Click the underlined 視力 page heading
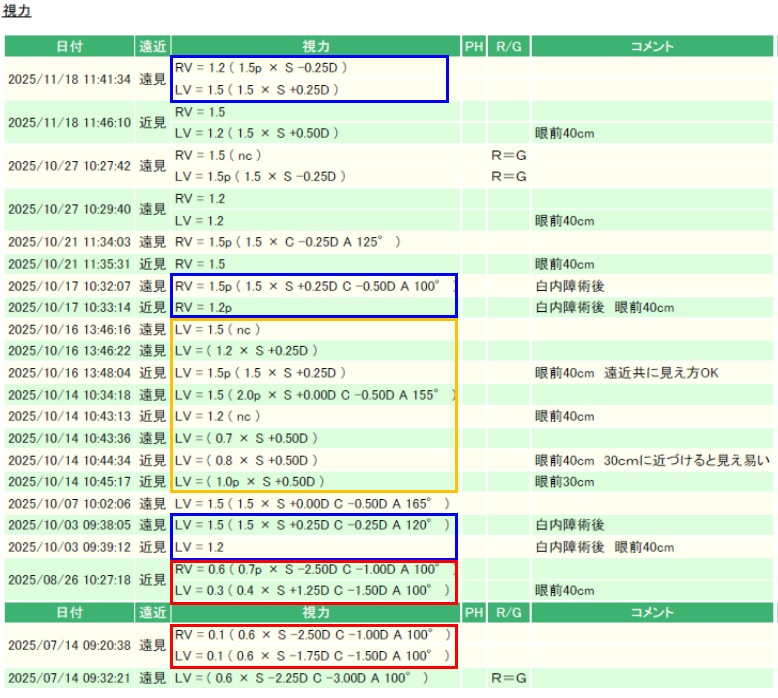 [x=17, y=12]
